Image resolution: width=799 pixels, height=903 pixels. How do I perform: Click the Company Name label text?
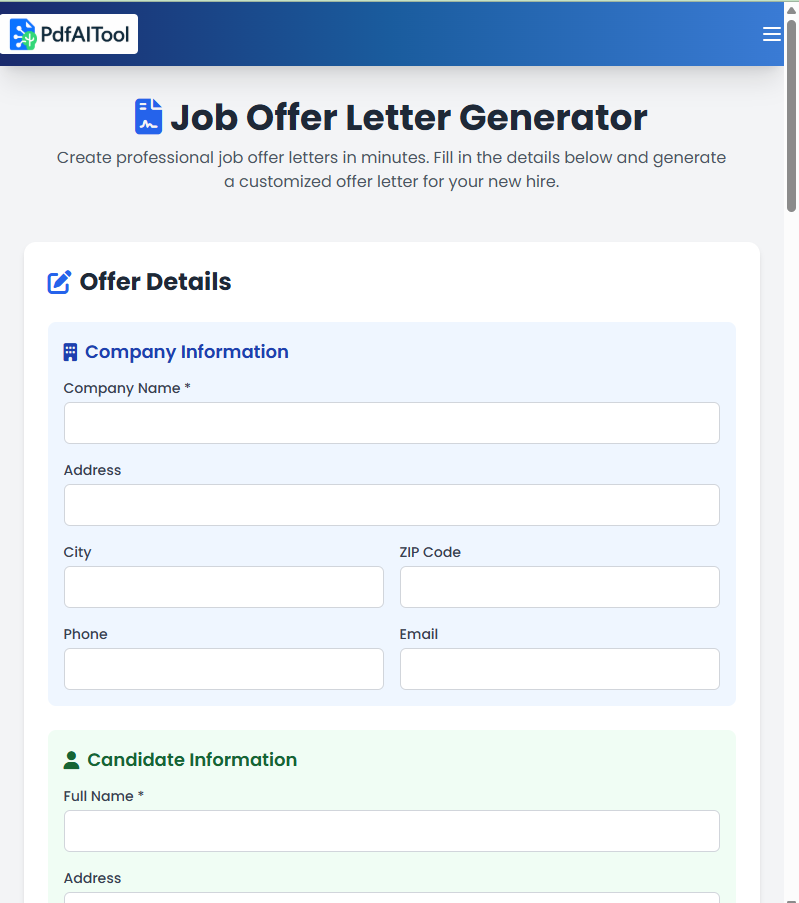[x=122, y=388]
